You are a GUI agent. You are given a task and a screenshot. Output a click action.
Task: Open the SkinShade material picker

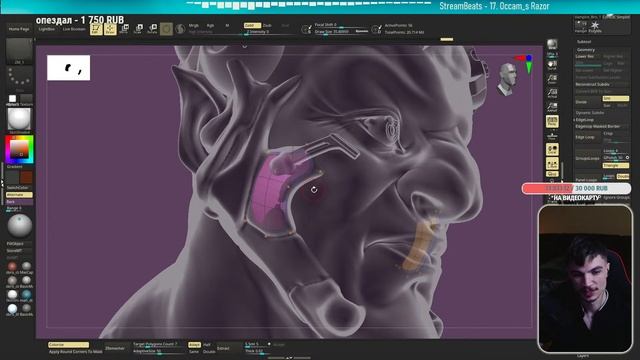click(x=19, y=119)
